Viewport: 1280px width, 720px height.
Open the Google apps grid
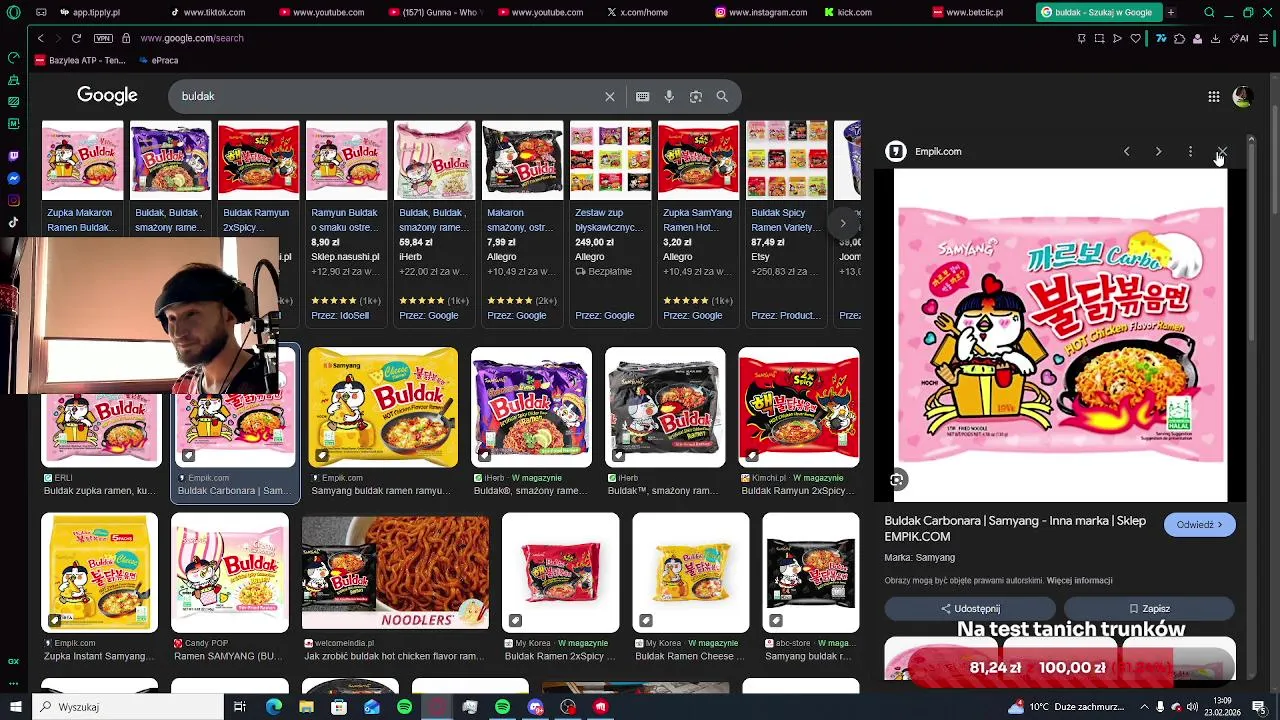(1213, 97)
